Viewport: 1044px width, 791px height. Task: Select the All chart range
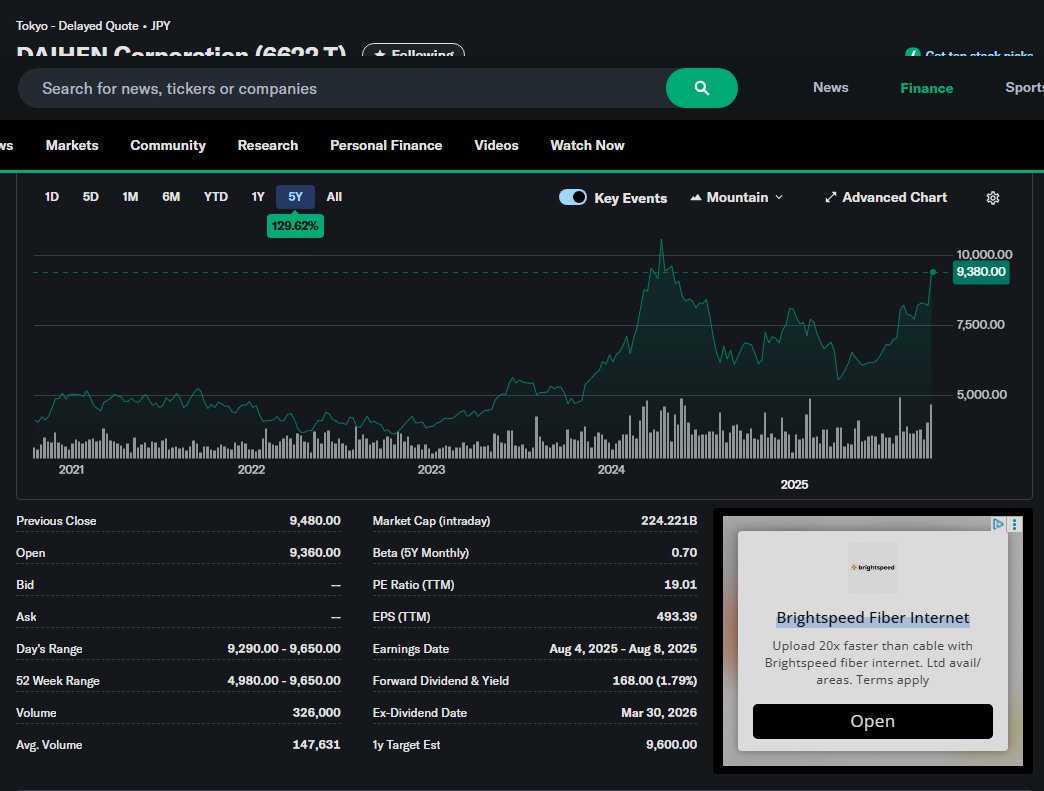coord(334,196)
